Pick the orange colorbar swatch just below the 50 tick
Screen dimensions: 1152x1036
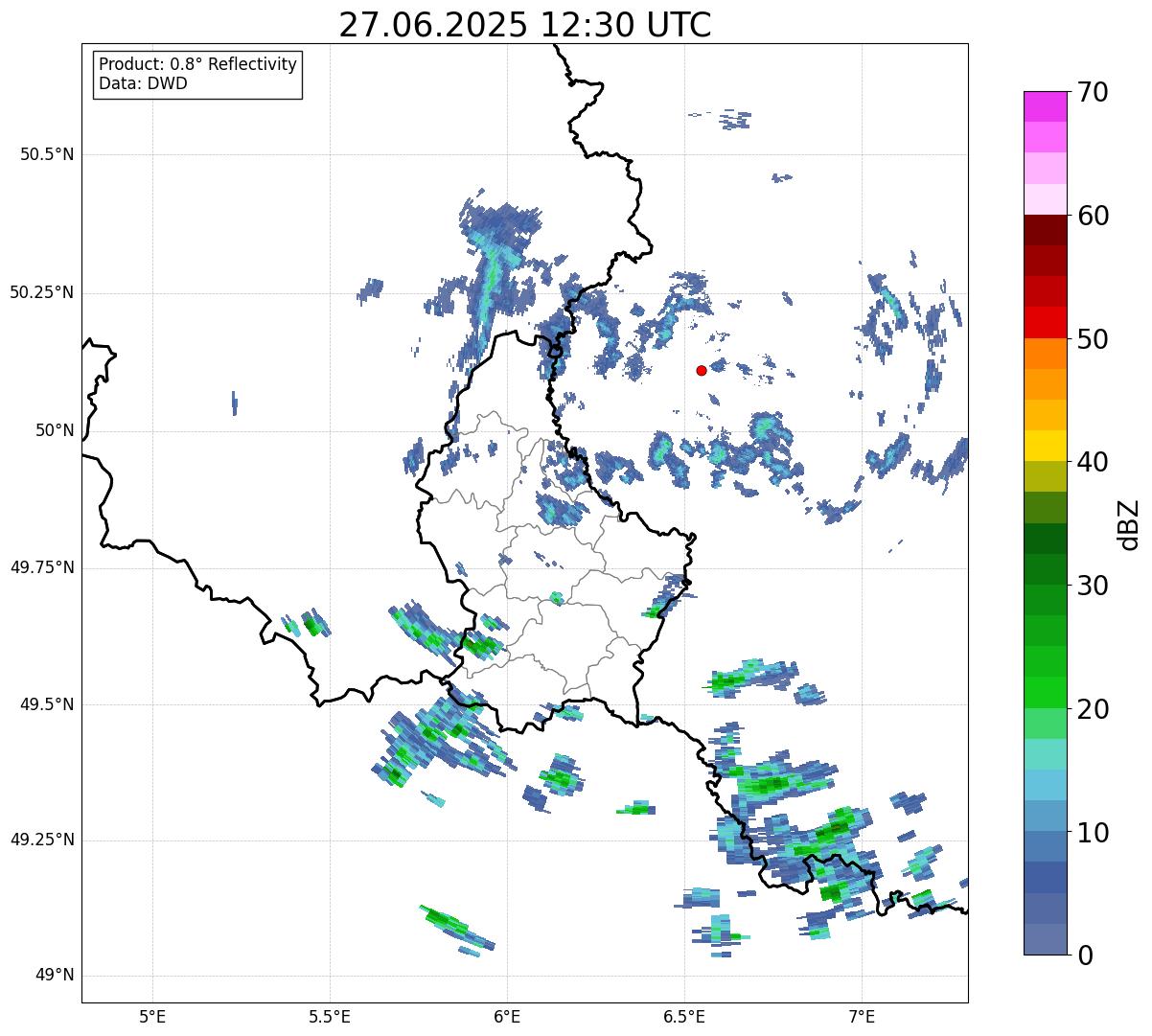(x=1045, y=354)
